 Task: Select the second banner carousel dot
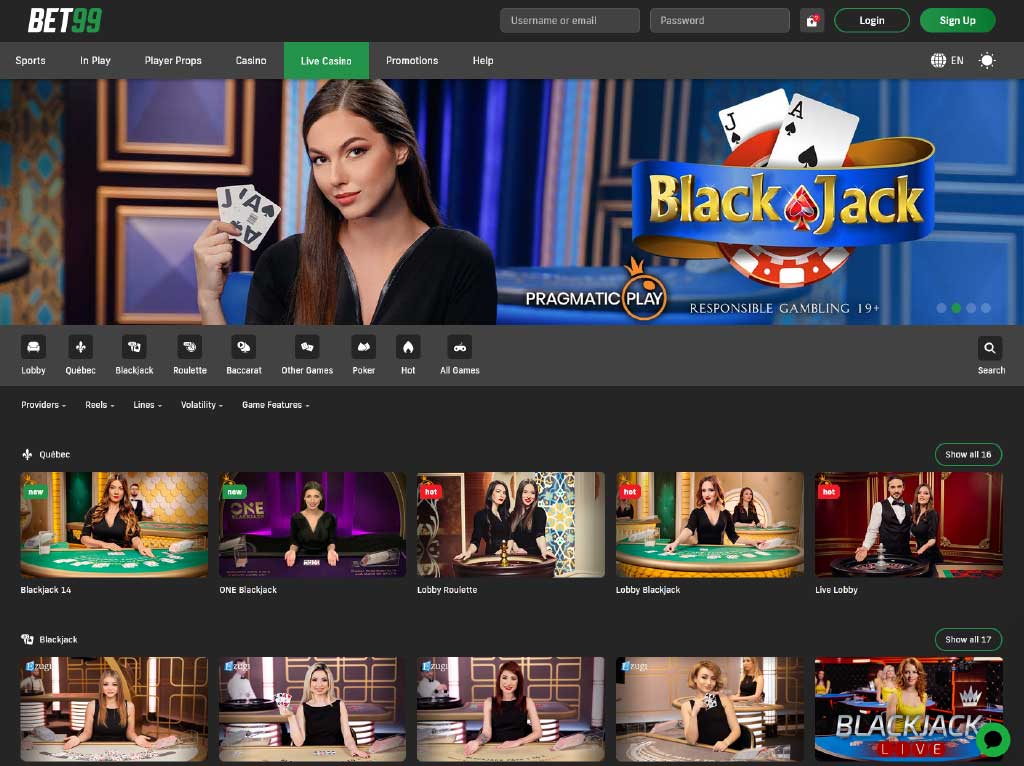tap(956, 308)
